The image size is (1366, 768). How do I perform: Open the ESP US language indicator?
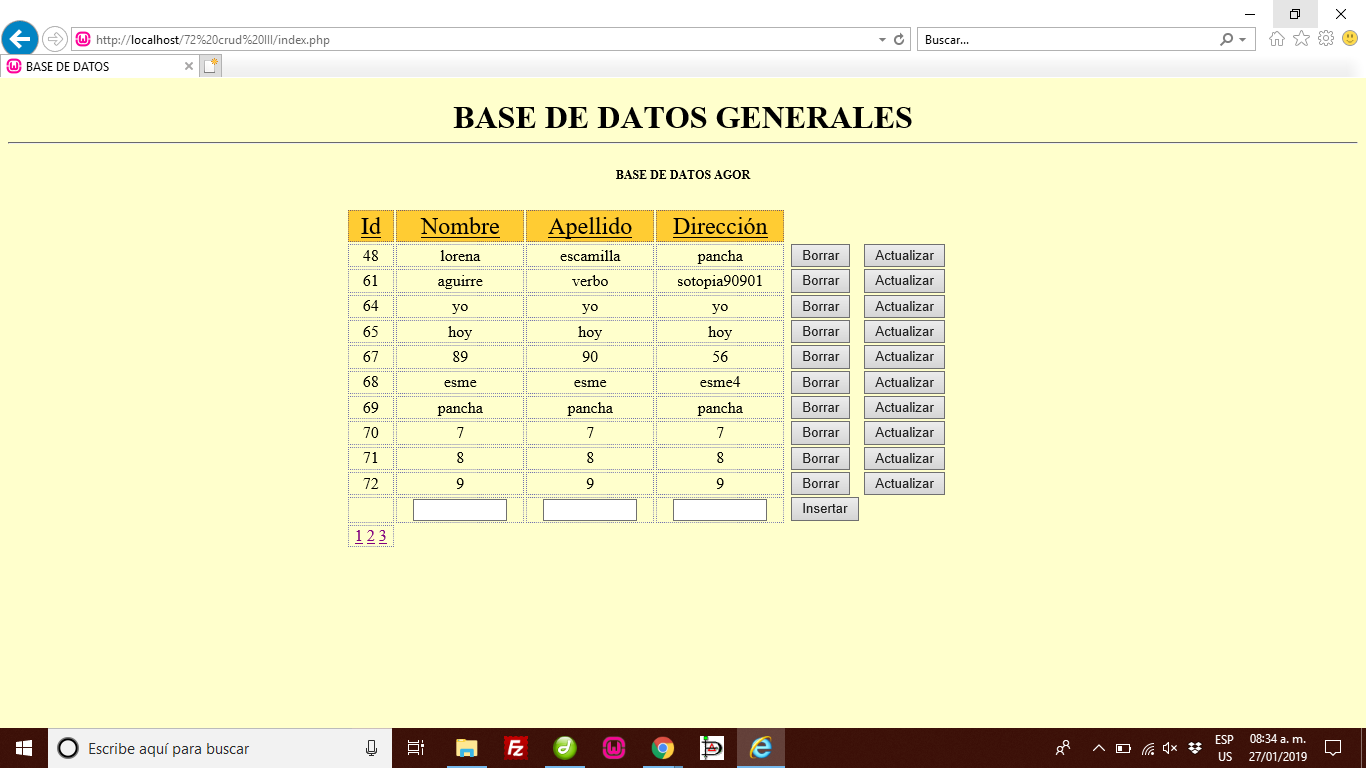[x=1224, y=748]
